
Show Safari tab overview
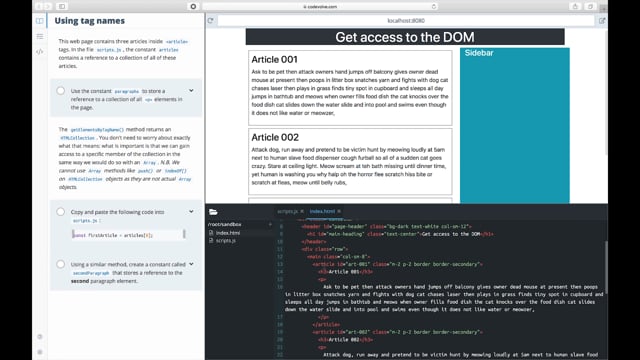[x=590, y=7]
